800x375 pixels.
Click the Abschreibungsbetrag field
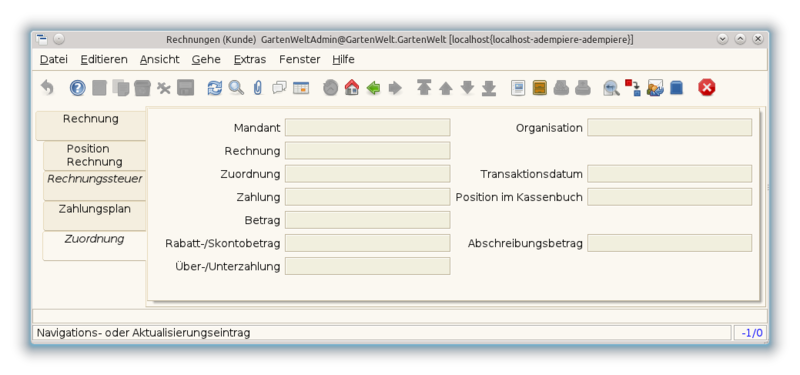pyautogui.click(x=669, y=243)
